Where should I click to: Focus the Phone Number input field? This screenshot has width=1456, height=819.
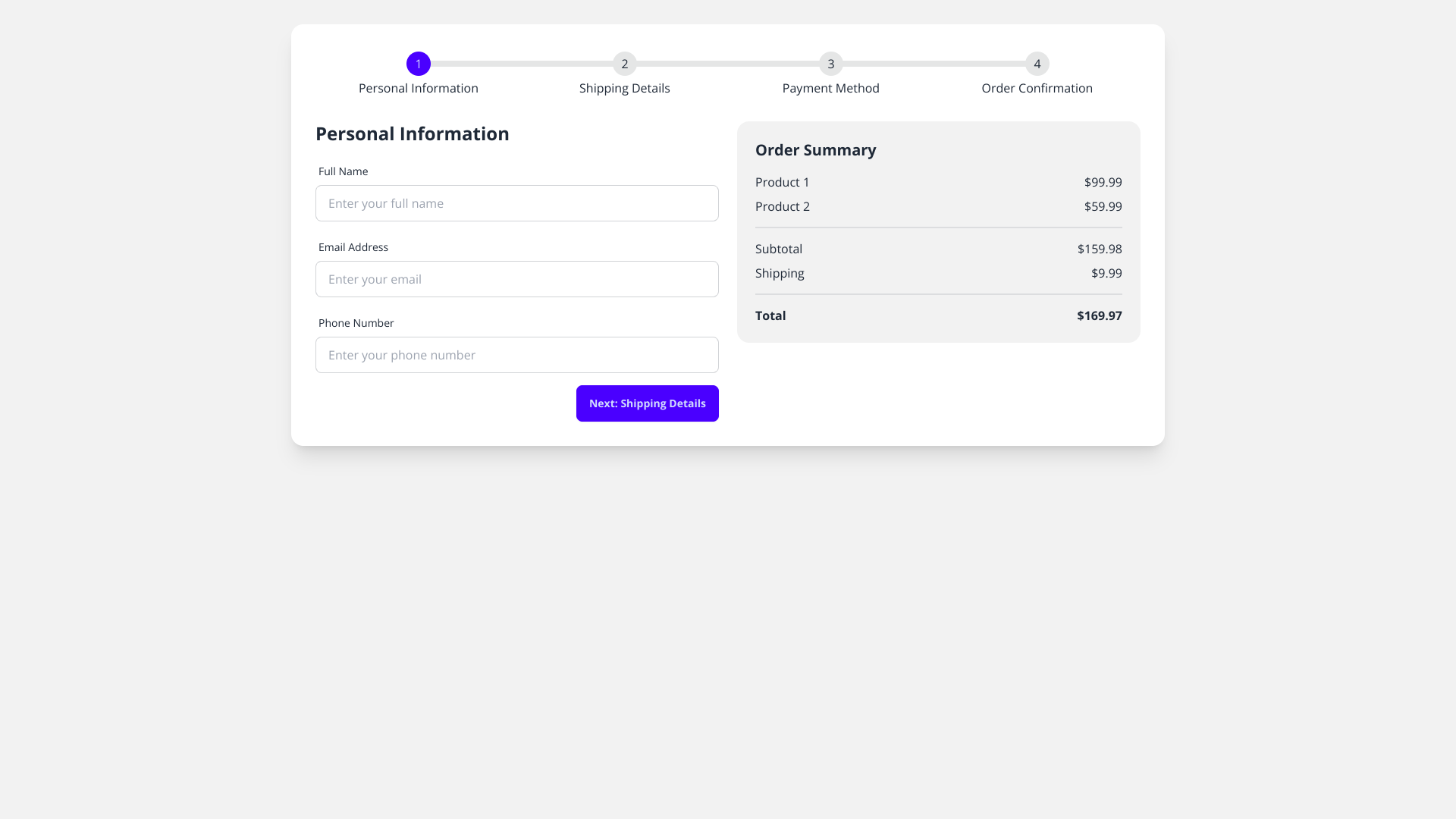point(517,355)
